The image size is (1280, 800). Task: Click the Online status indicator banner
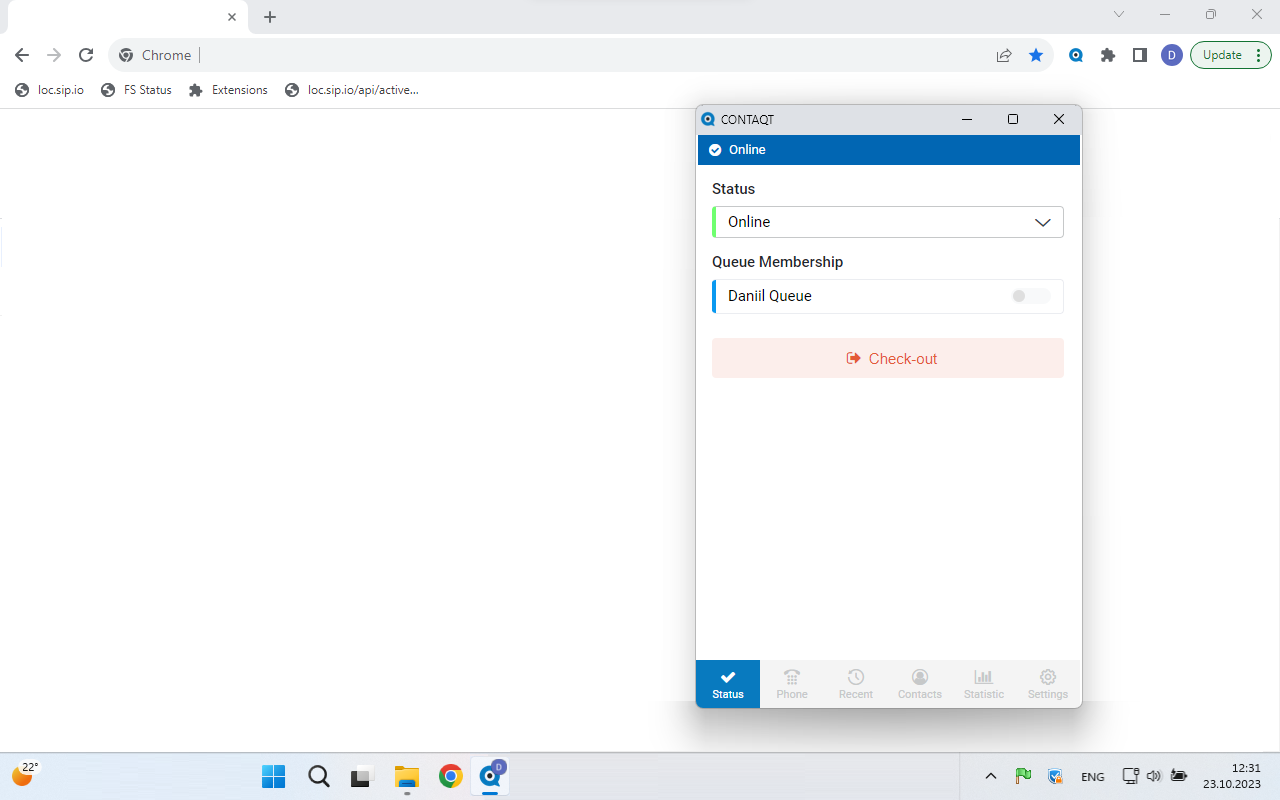888,149
